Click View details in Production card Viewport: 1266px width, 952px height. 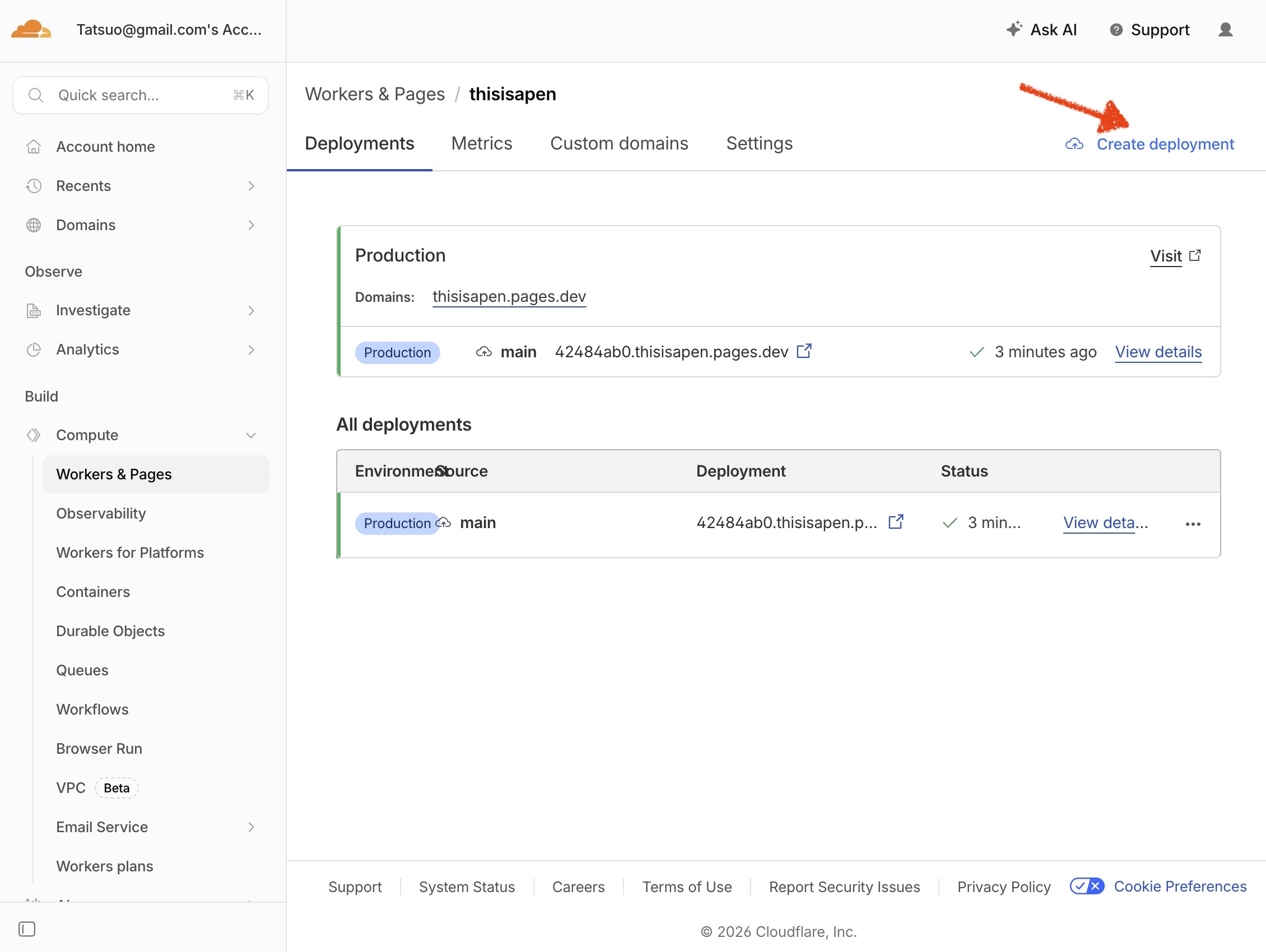(x=1158, y=352)
